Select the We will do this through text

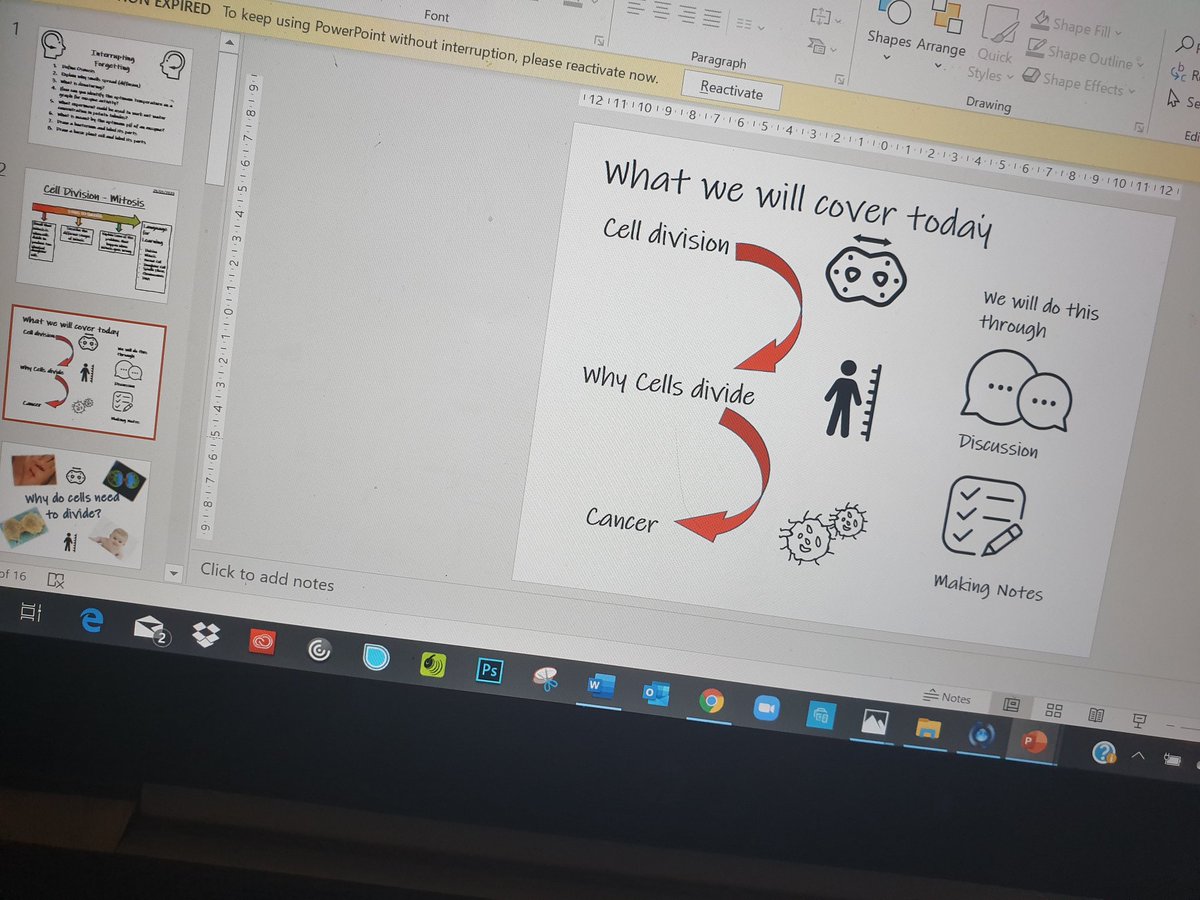(1038, 314)
